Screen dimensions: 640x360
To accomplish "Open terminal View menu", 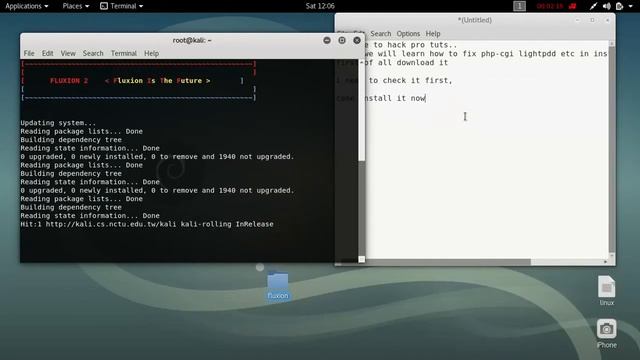I will (68, 53).
